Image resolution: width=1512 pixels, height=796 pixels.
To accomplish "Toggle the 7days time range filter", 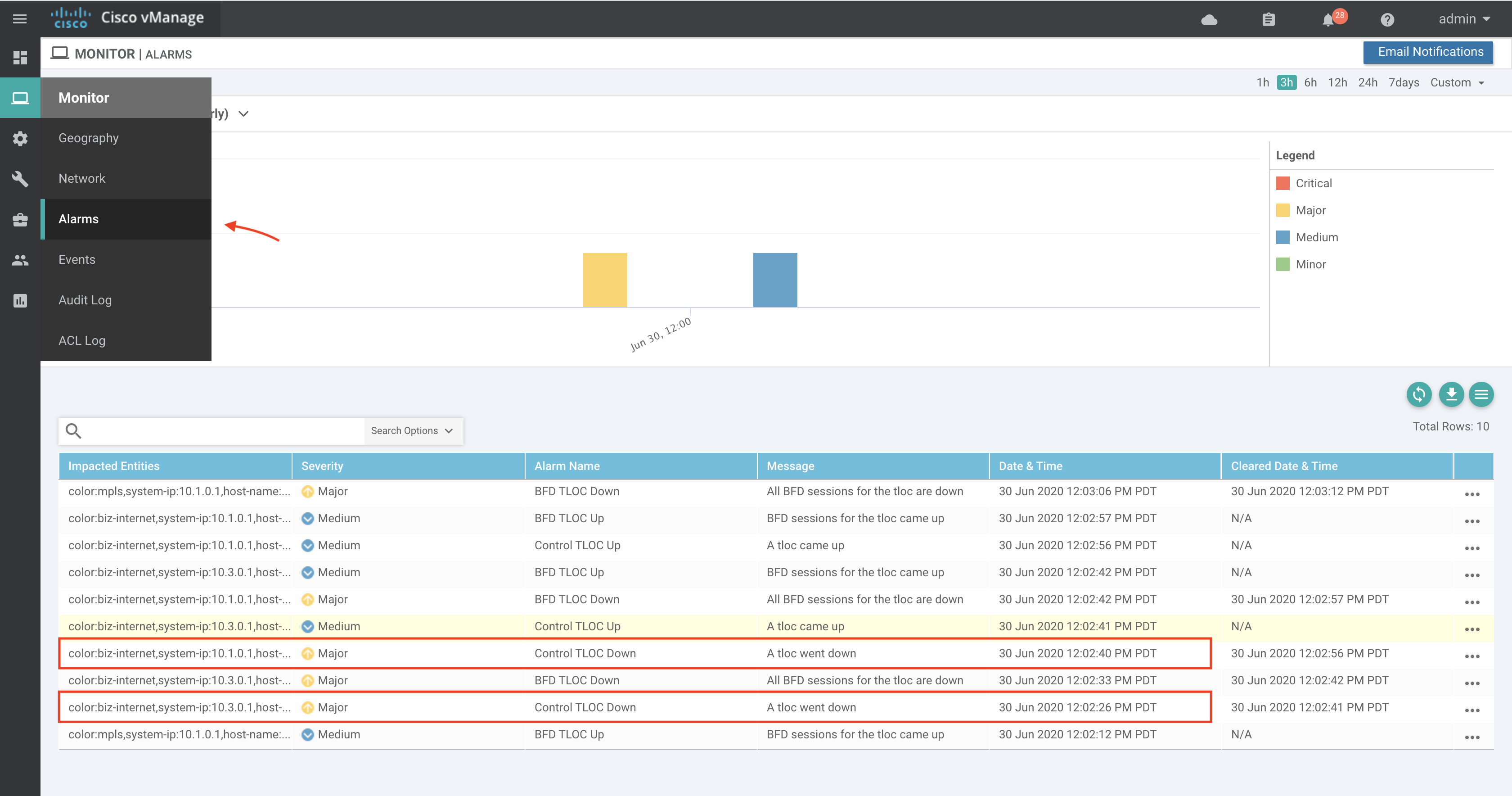I will coord(1404,82).
